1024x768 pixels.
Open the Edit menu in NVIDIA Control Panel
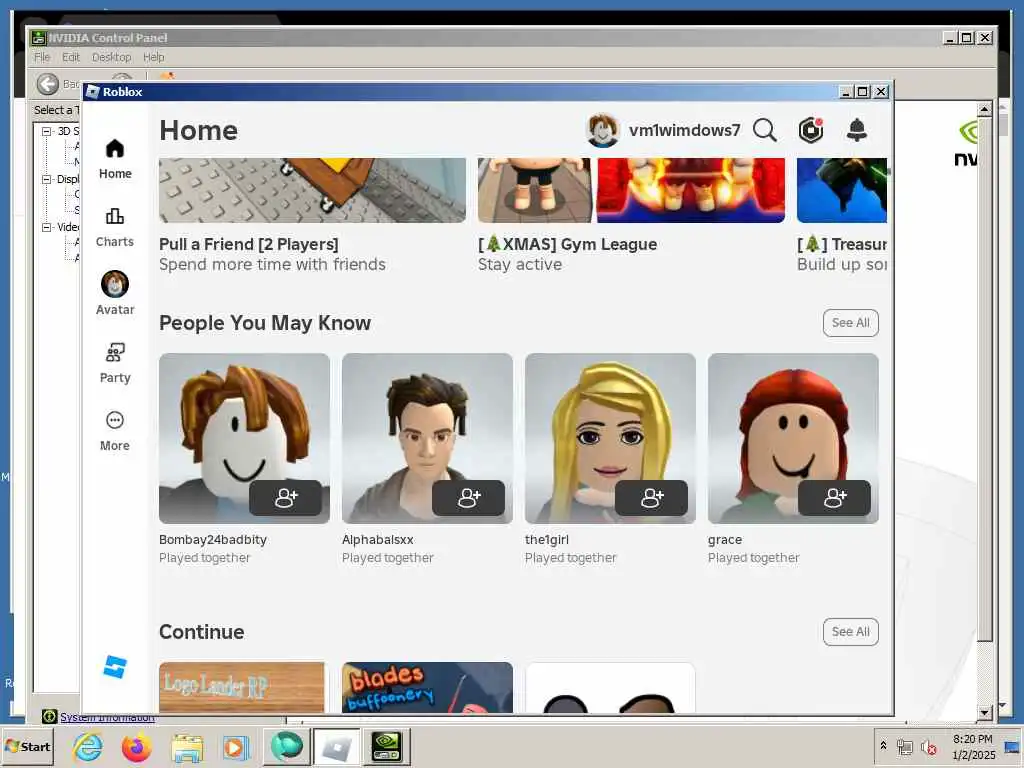[x=71, y=57]
